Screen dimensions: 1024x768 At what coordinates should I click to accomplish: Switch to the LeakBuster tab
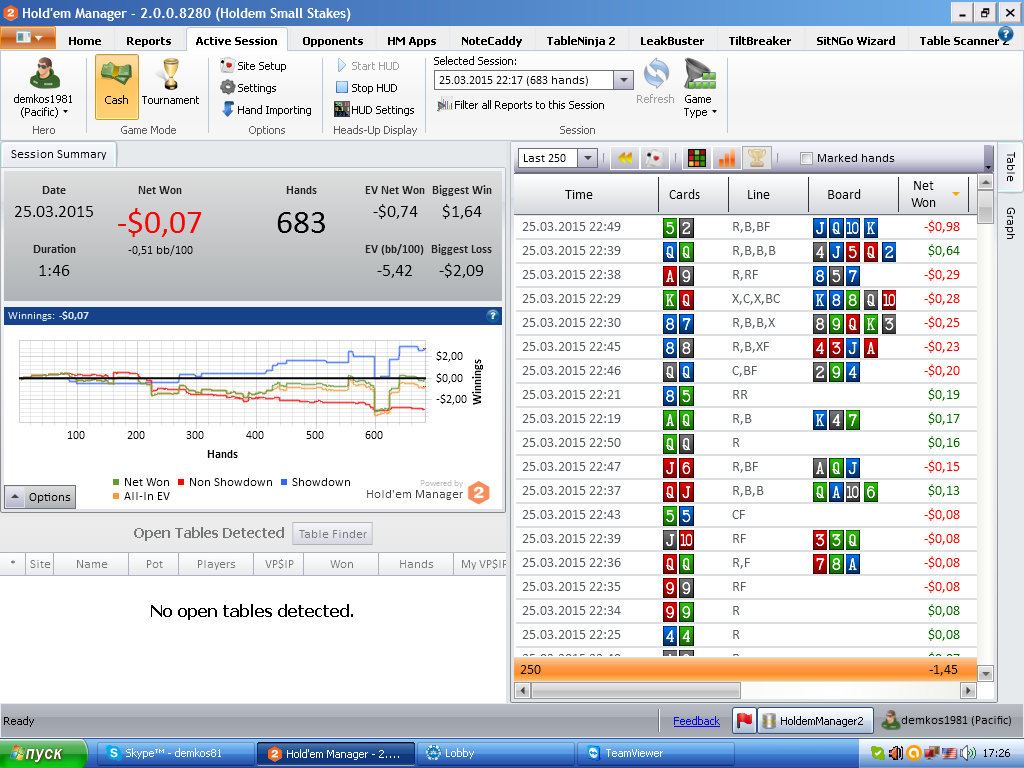pos(672,40)
